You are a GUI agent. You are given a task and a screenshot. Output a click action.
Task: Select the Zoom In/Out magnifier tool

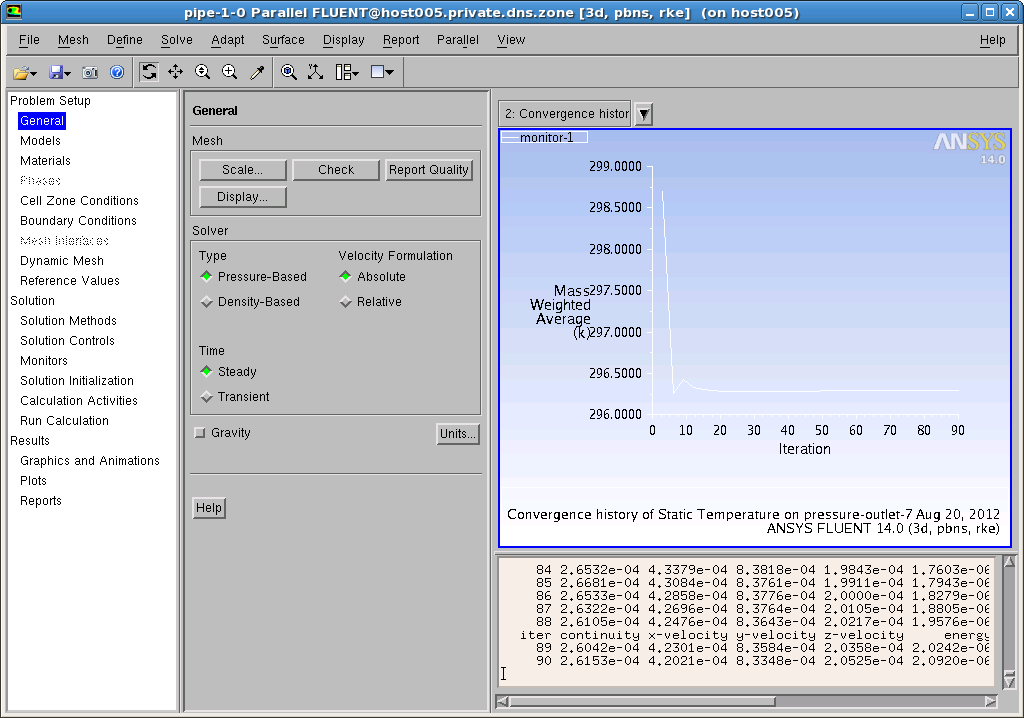pyautogui.click(x=202, y=72)
